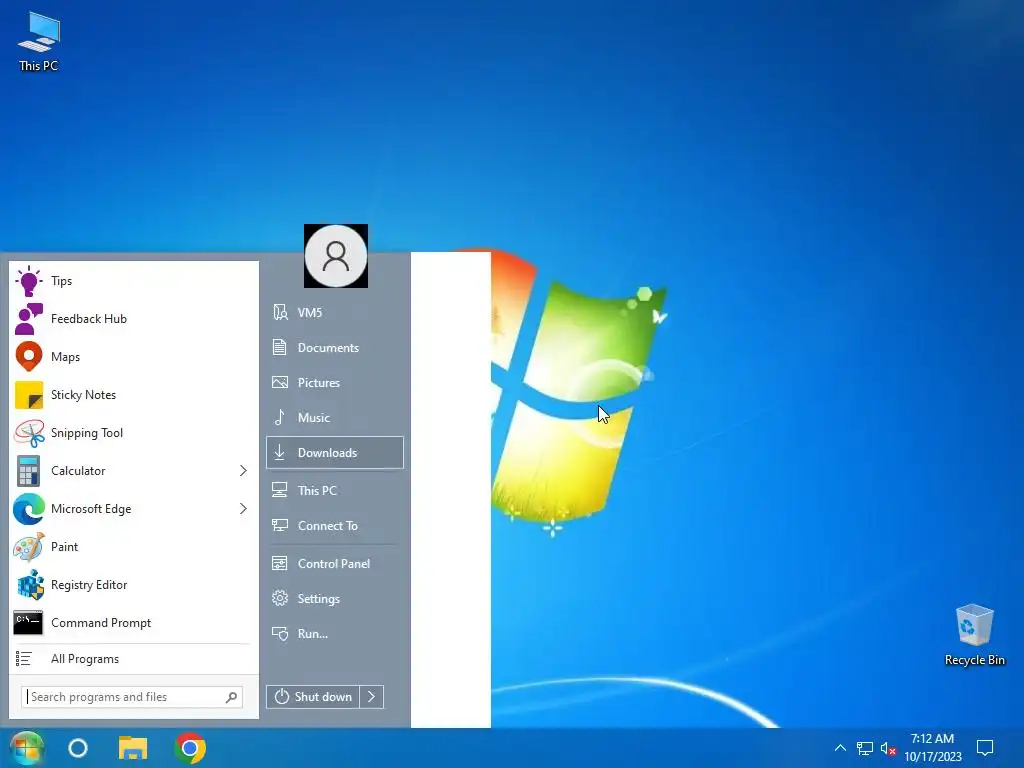Open the Paint app icon
The height and width of the screenshot is (768, 1024).
[29, 547]
